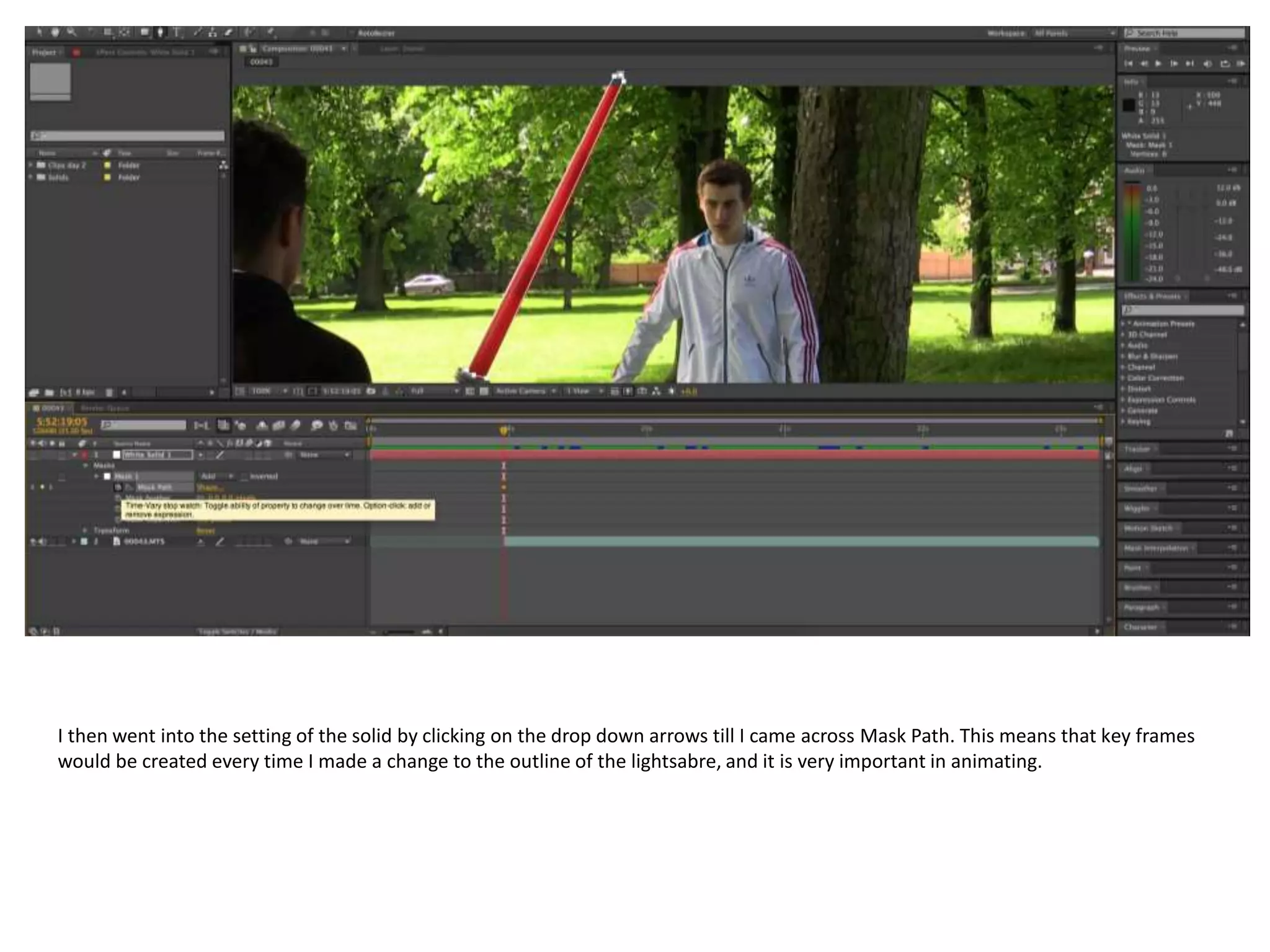Select the Zoom magnifier tool
1270x952 pixels.
[72, 32]
